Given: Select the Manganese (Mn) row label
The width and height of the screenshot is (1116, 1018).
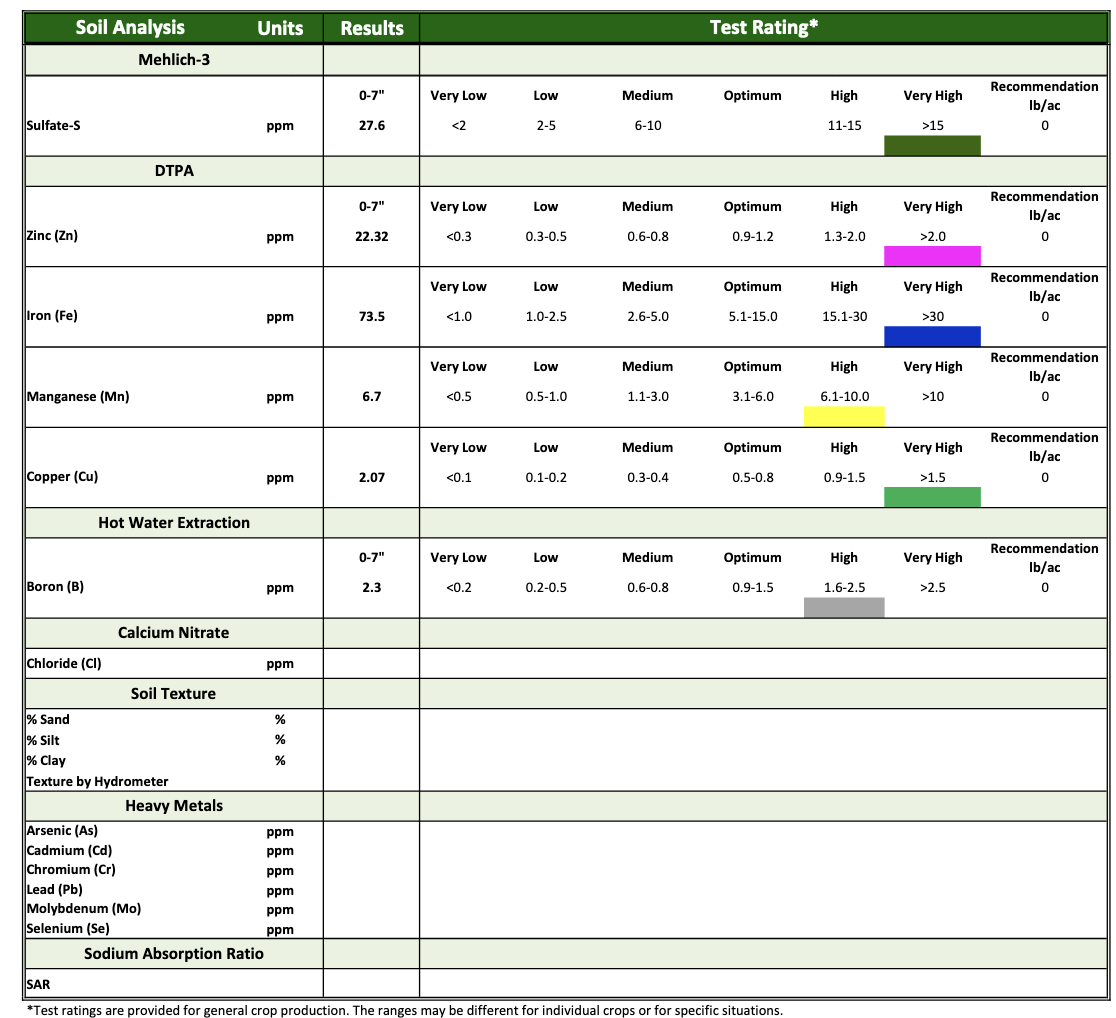Looking at the screenshot, I should tap(78, 397).
